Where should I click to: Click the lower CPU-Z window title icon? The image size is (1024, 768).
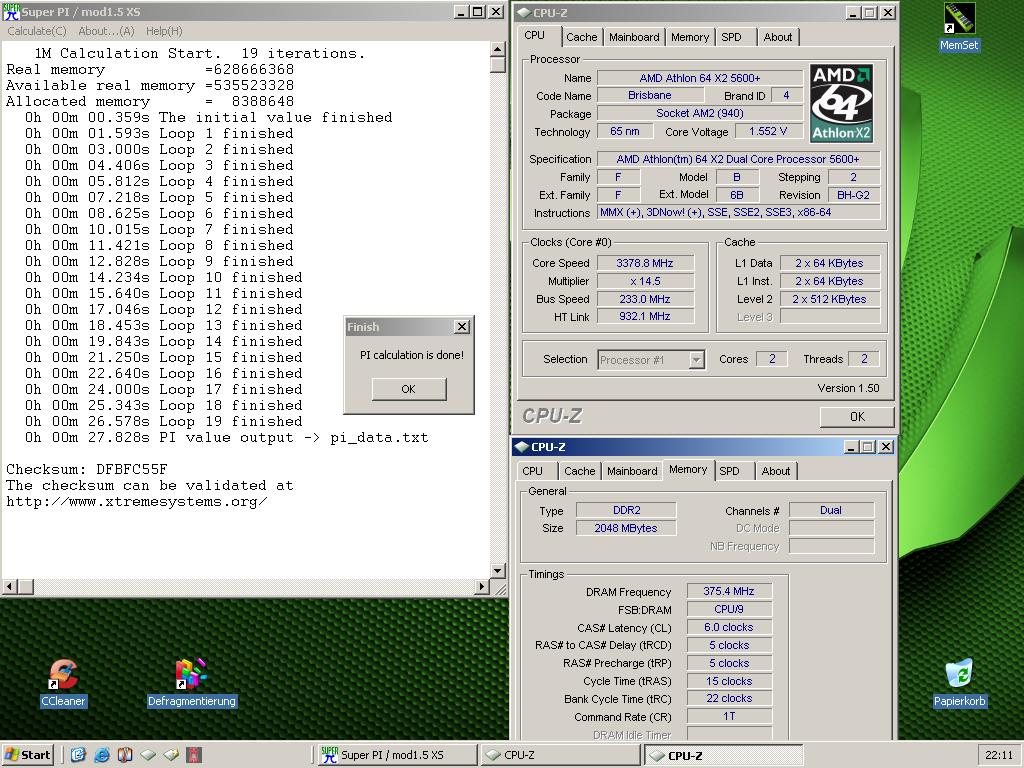(521, 447)
